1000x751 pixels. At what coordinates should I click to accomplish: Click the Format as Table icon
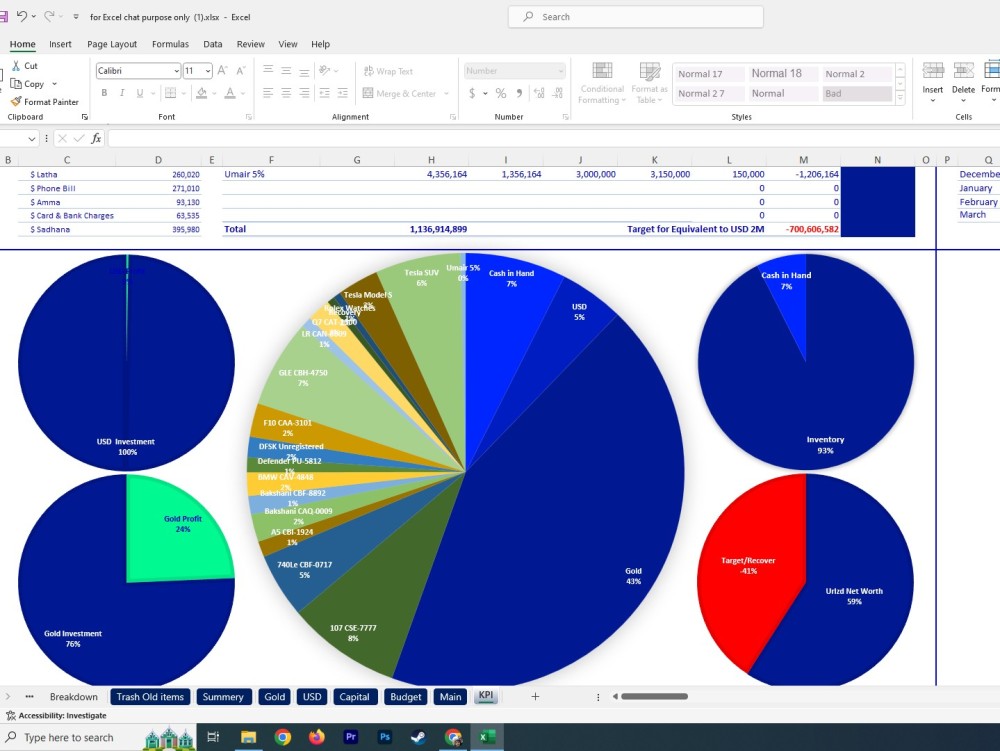(649, 82)
